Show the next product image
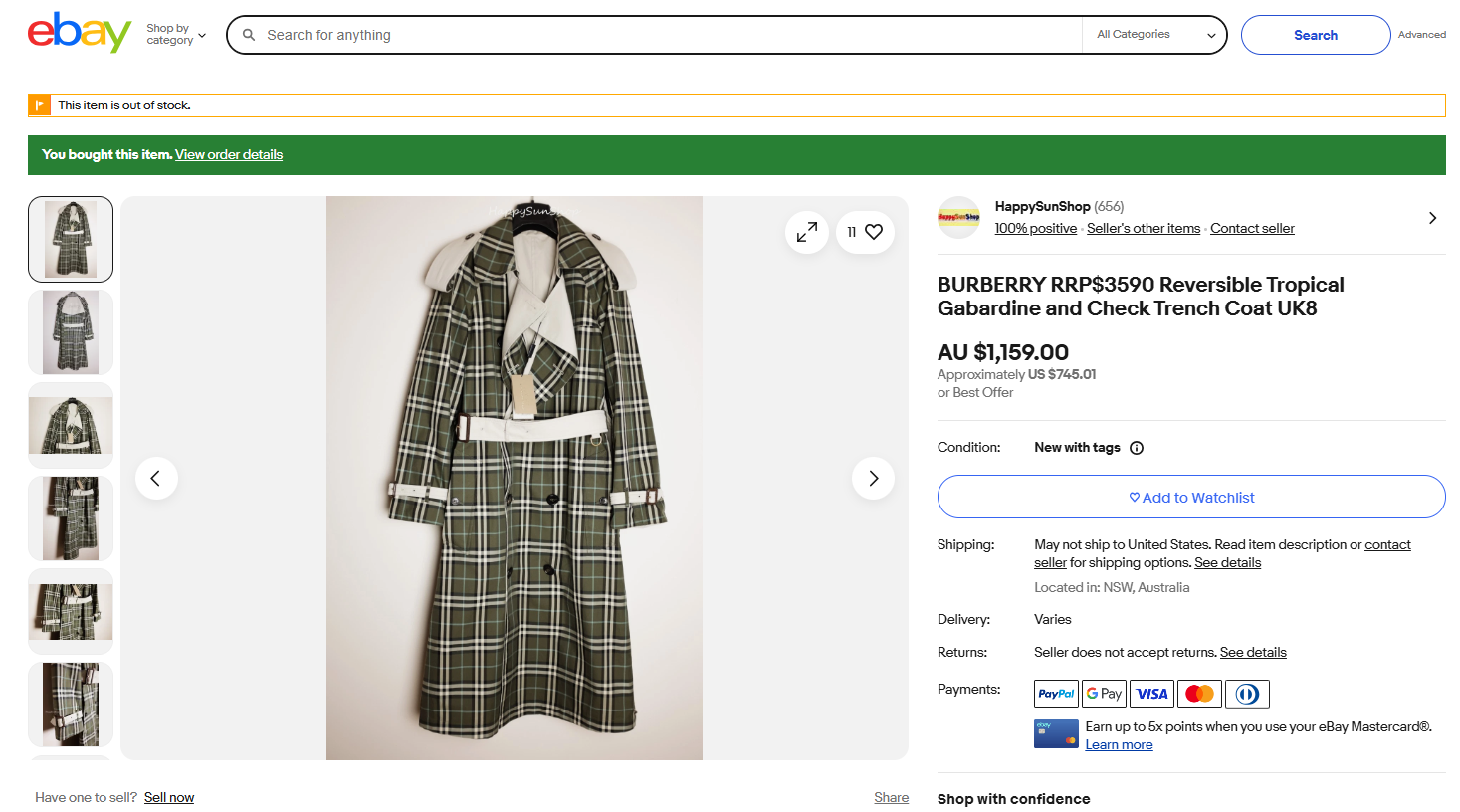This screenshot has height=812, width=1460. pyautogui.click(x=873, y=478)
